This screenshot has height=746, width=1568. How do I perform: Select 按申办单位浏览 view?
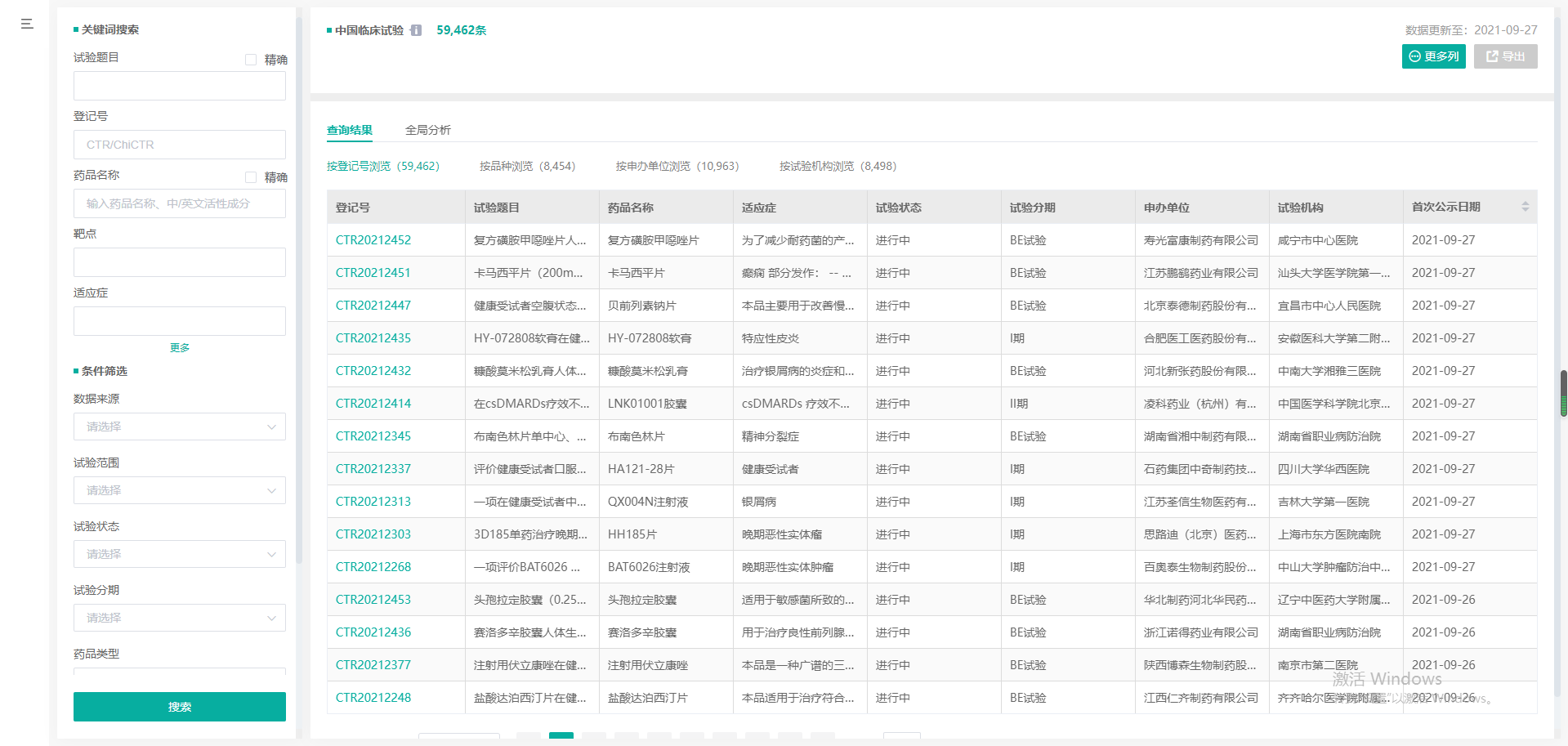coord(677,166)
